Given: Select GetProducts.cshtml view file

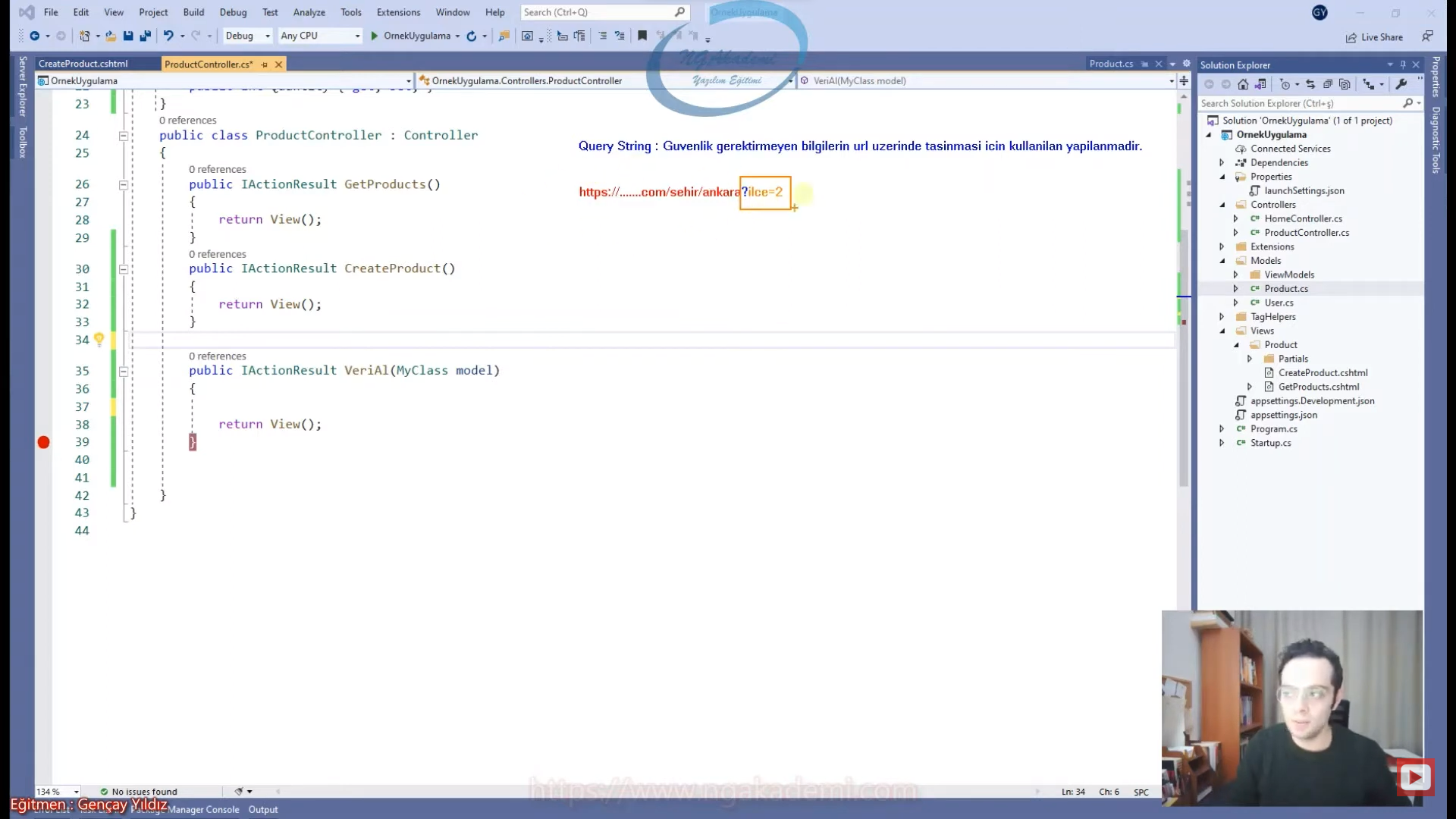Looking at the screenshot, I should point(1318,388).
